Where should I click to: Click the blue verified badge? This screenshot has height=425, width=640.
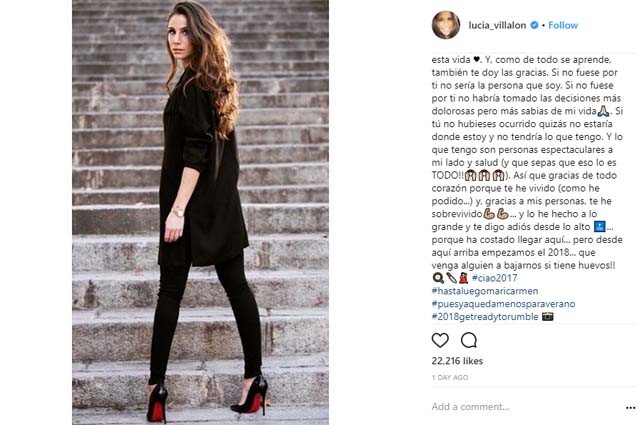click(x=534, y=25)
